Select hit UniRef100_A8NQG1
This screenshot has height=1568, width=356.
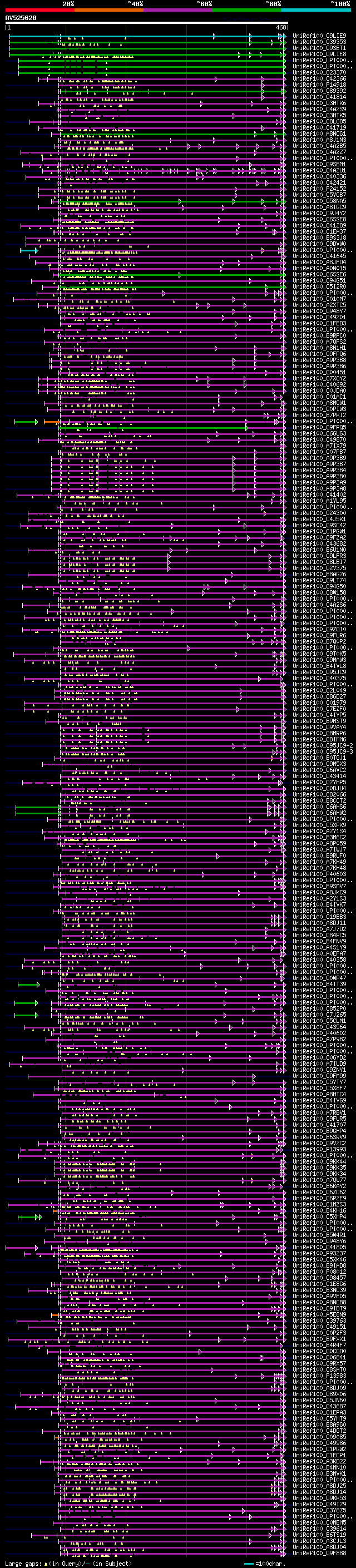(319, 134)
